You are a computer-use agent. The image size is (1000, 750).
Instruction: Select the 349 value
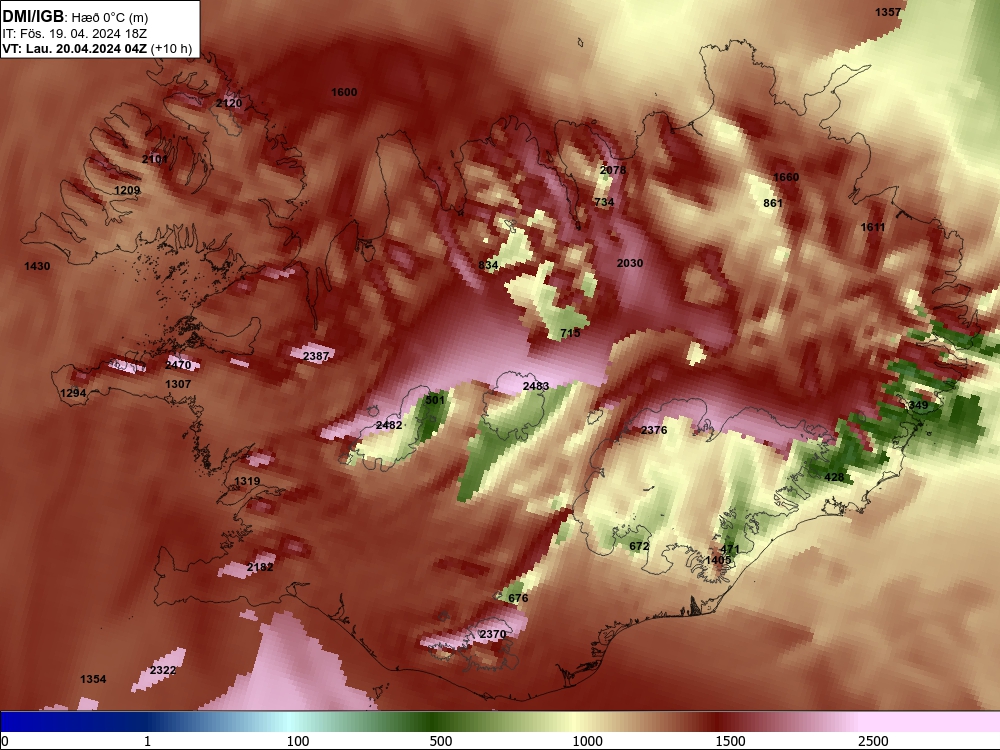pyautogui.click(x=918, y=405)
